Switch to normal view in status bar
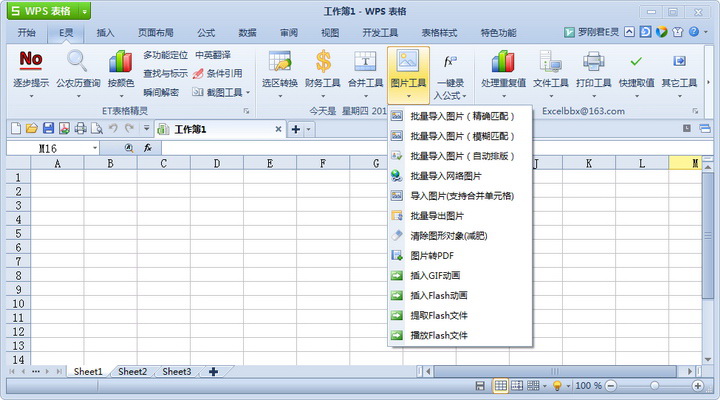 tap(501, 386)
